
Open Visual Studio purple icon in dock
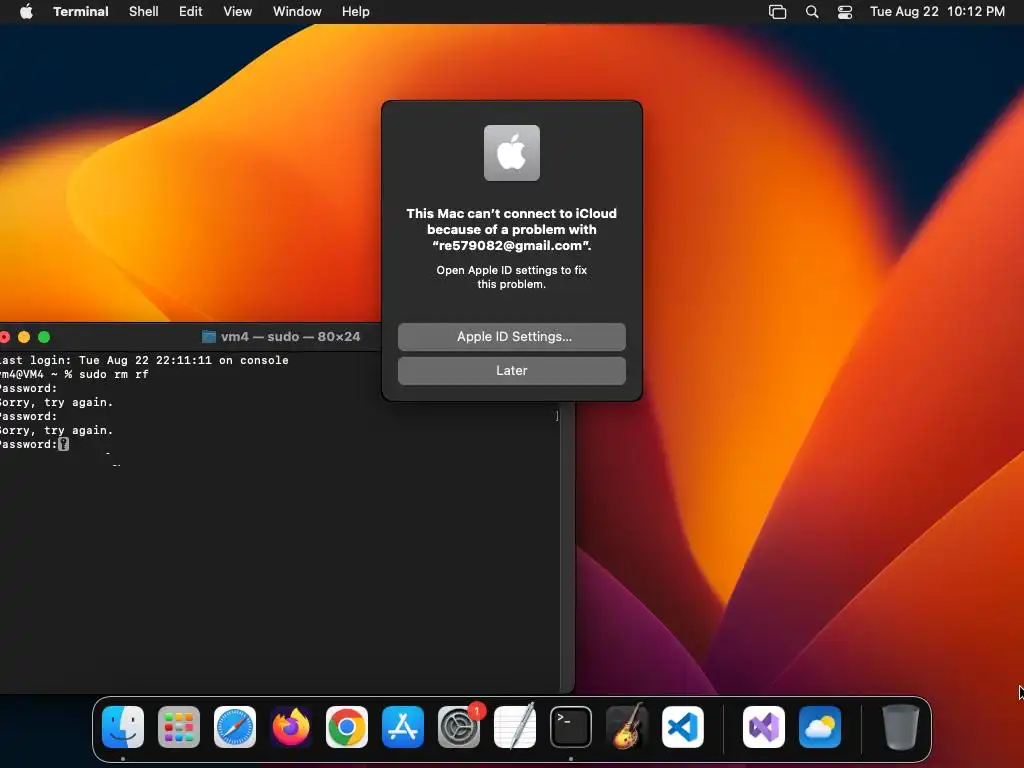(x=764, y=726)
